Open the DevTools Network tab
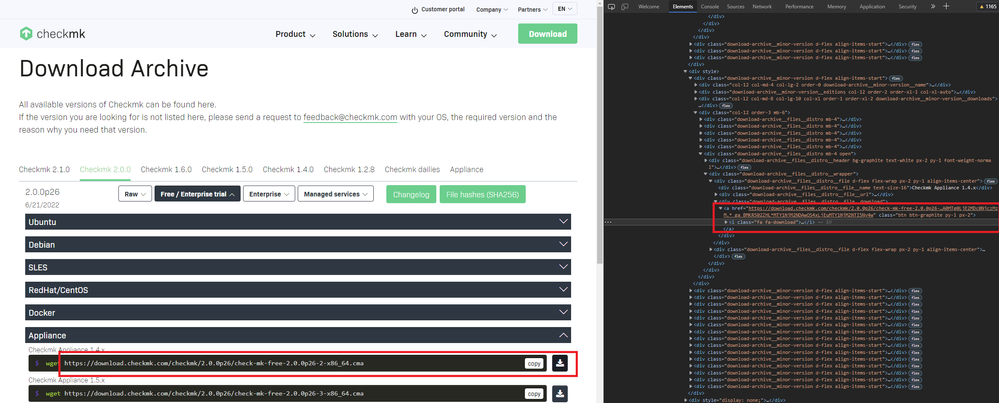999x403 pixels. pyautogui.click(x=762, y=6)
